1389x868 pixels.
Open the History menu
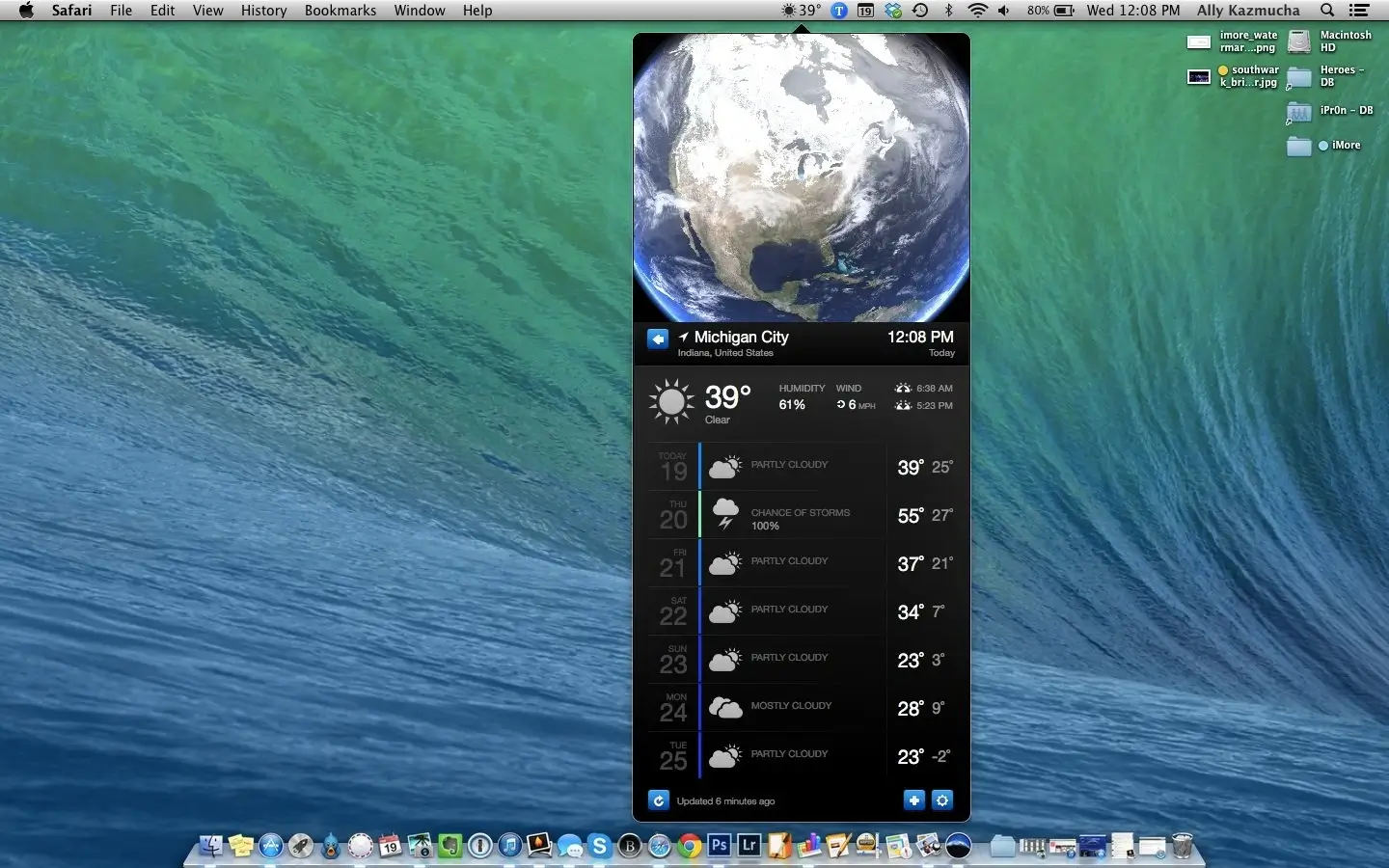(x=264, y=11)
